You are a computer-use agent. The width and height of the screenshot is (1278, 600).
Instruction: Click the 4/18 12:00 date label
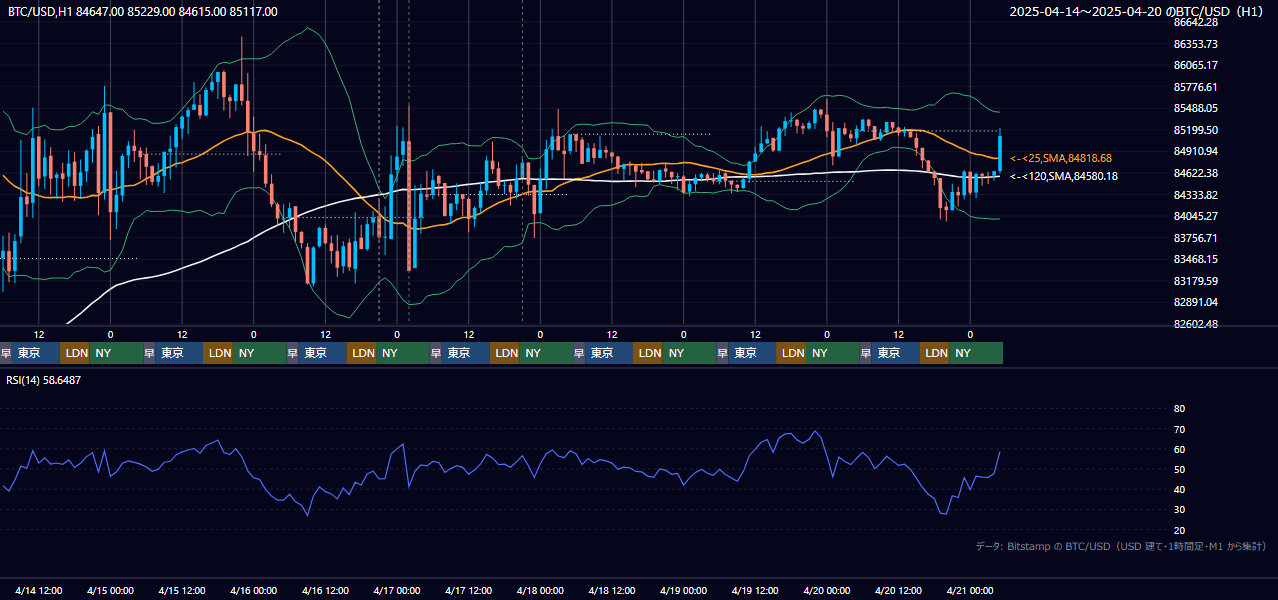pos(612,591)
